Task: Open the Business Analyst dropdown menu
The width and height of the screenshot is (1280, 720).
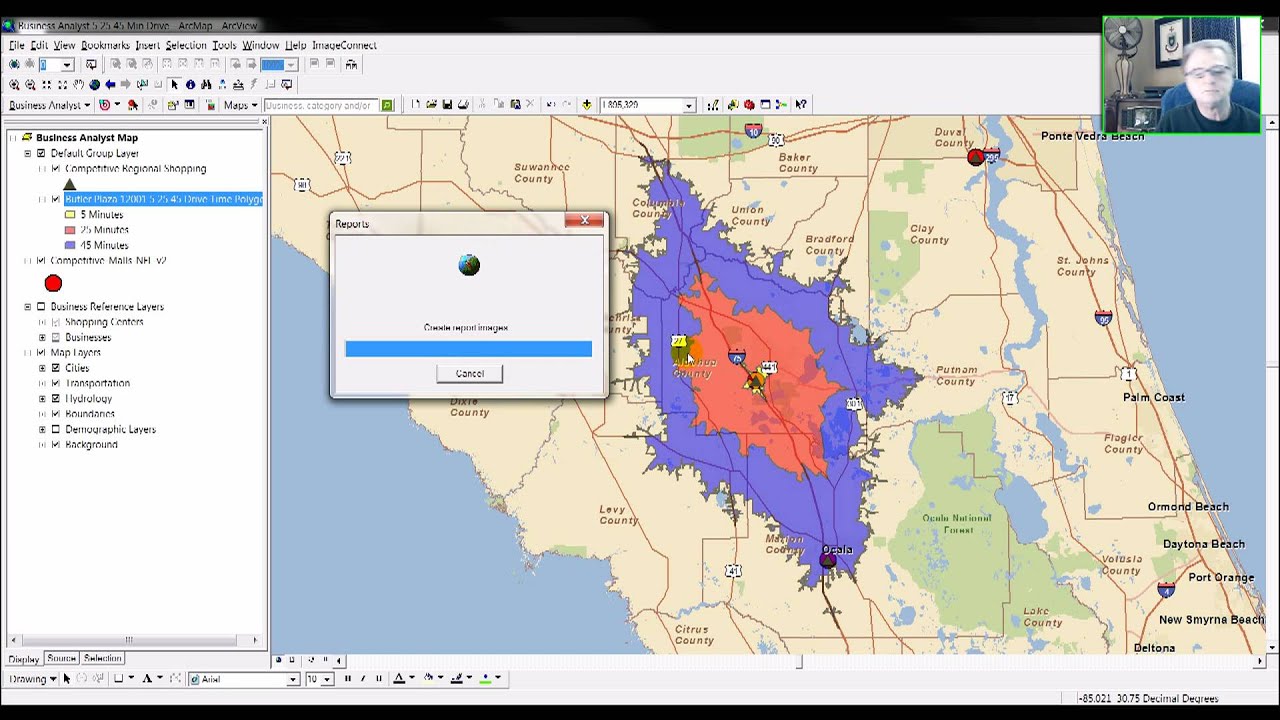Action: 50,105
